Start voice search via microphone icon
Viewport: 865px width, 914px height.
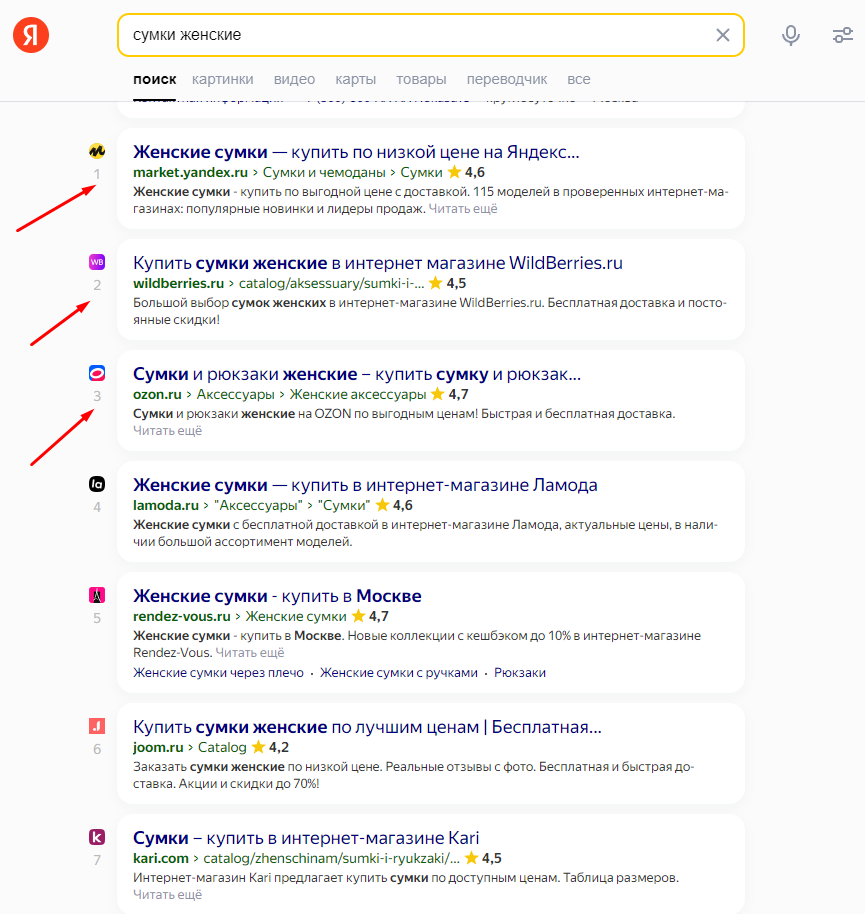click(x=790, y=35)
